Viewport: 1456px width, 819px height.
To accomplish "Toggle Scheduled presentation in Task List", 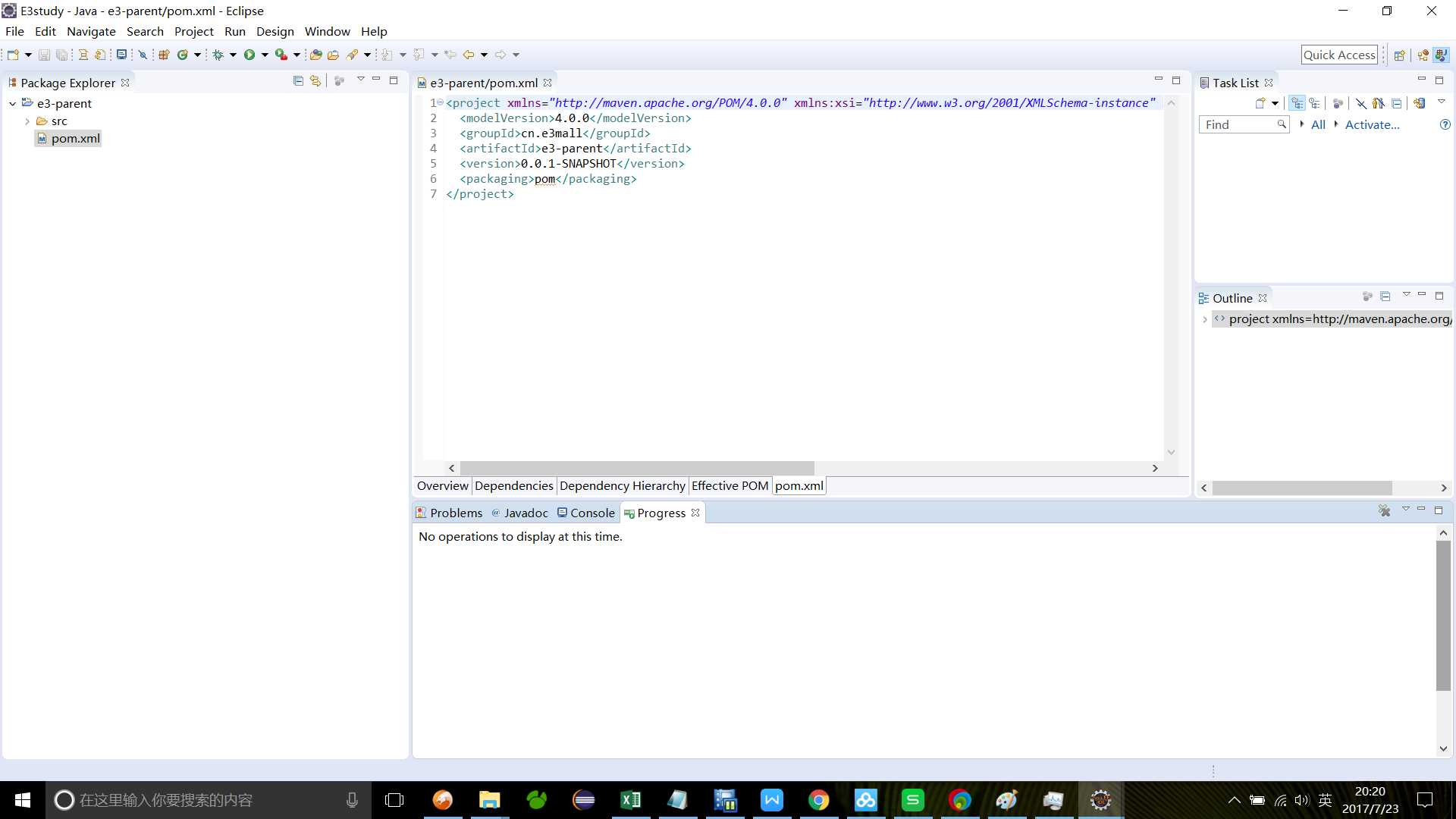I will coord(1315,103).
